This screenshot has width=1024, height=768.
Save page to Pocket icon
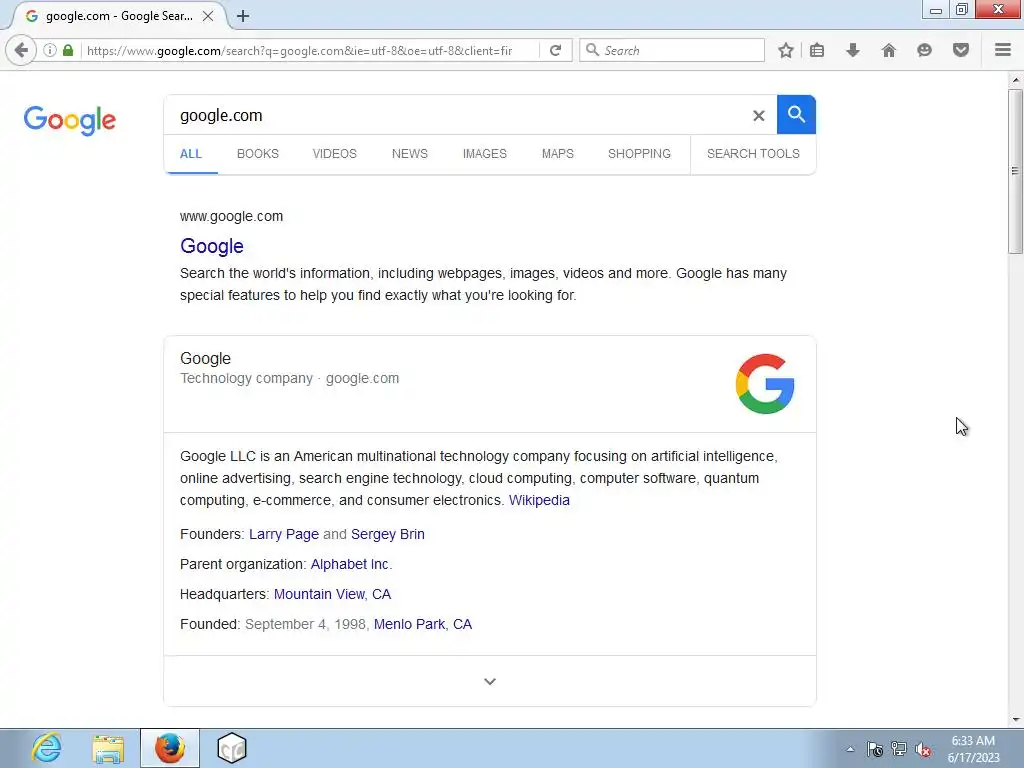961,50
